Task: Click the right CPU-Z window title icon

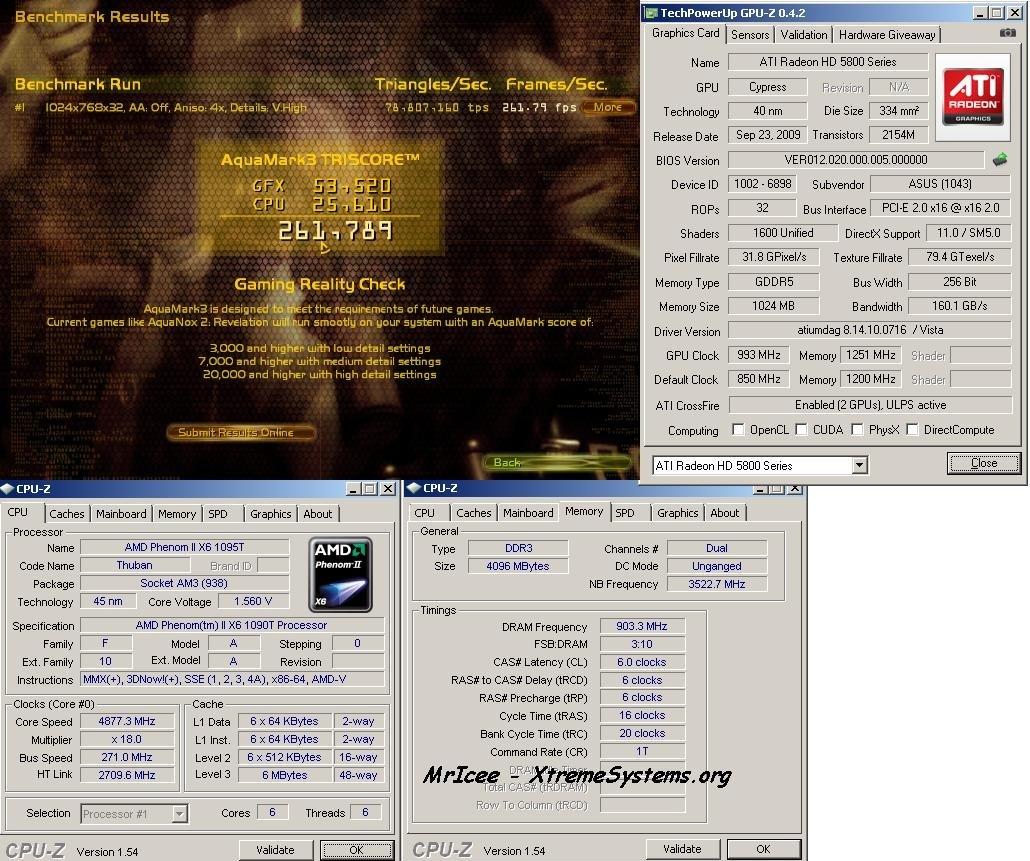Action: pyautogui.click(x=414, y=488)
